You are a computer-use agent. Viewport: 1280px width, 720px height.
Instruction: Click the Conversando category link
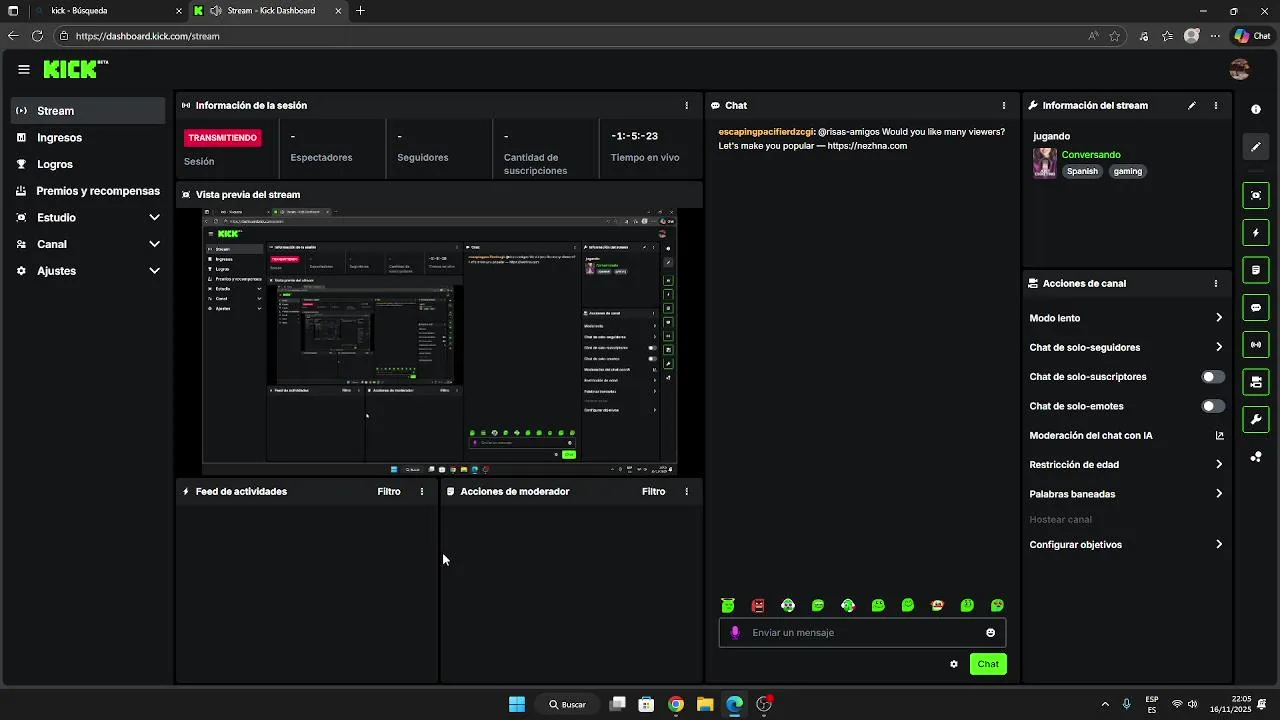point(1091,155)
